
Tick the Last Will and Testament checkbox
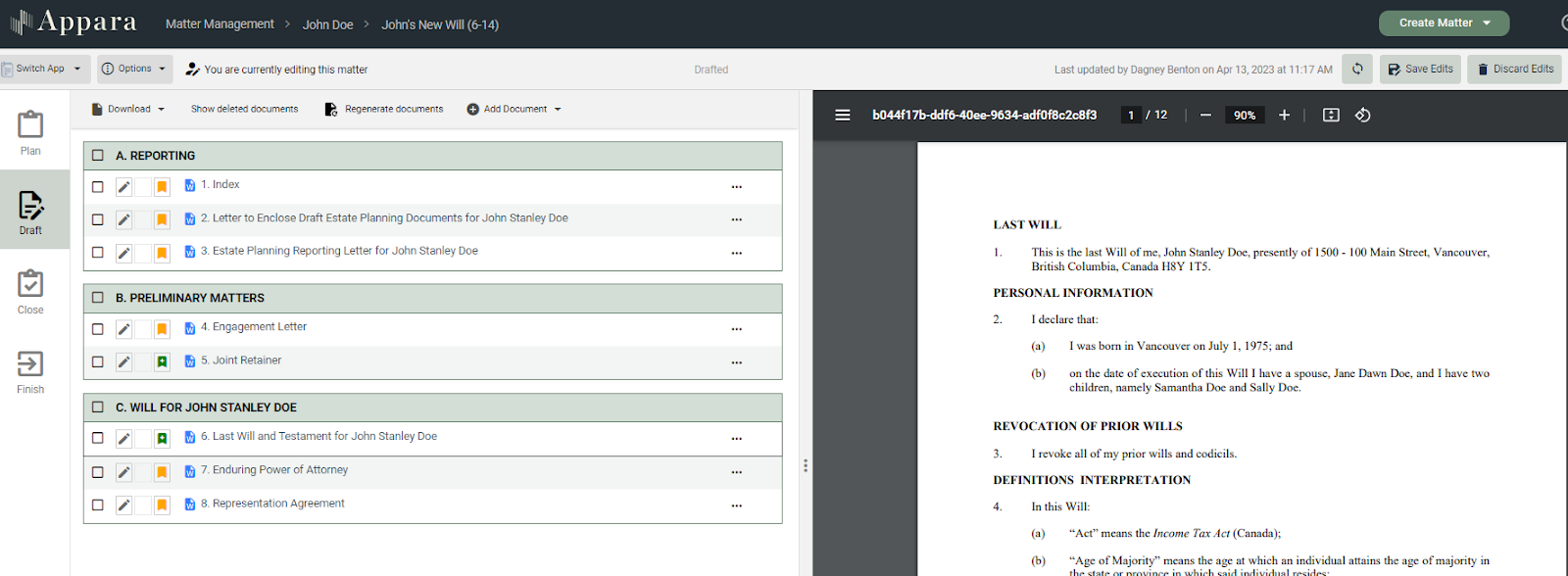pos(98,438)
